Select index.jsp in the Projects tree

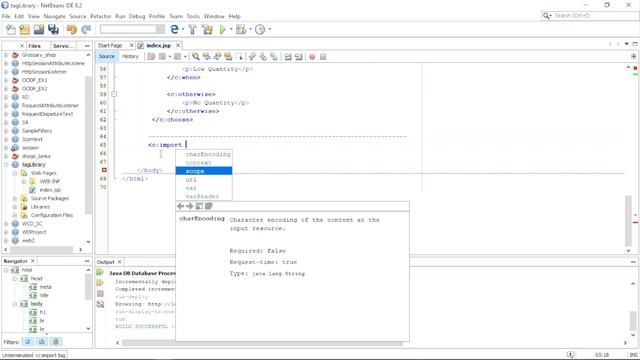coord(50,190)
